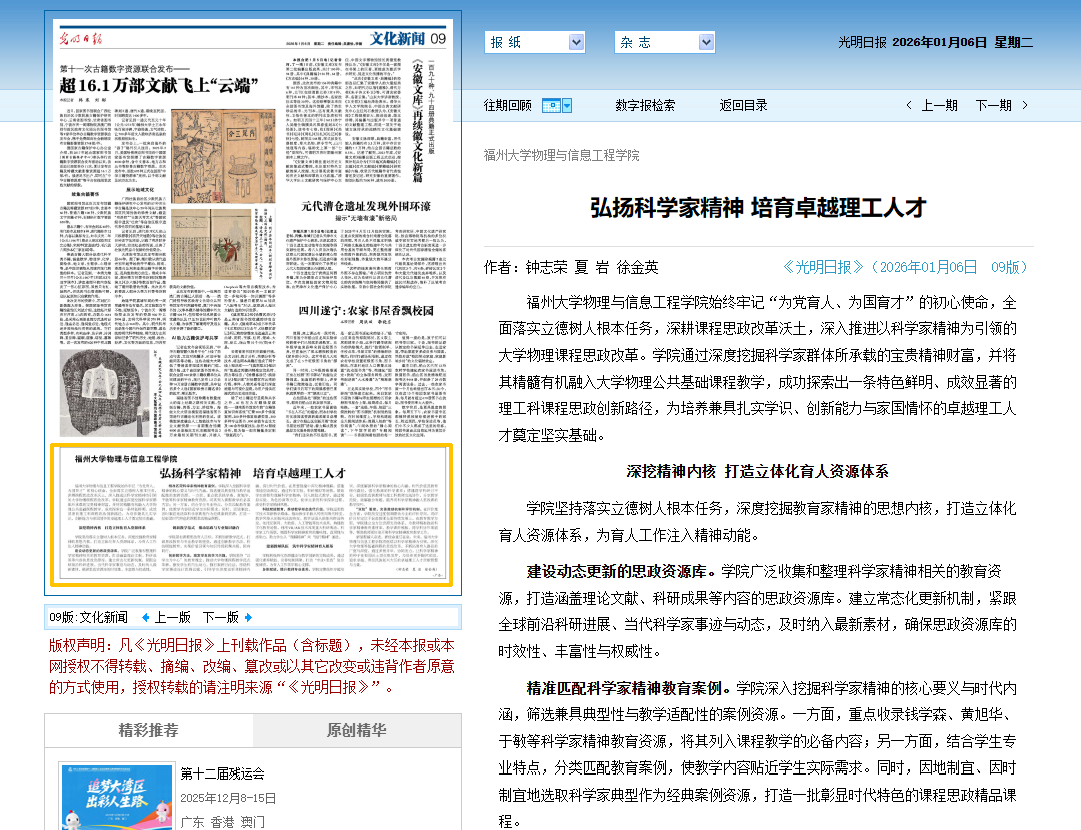Open the 报纸 dropdown list
The height and width of the screenshot is (830, 1081).
(576, 42)
